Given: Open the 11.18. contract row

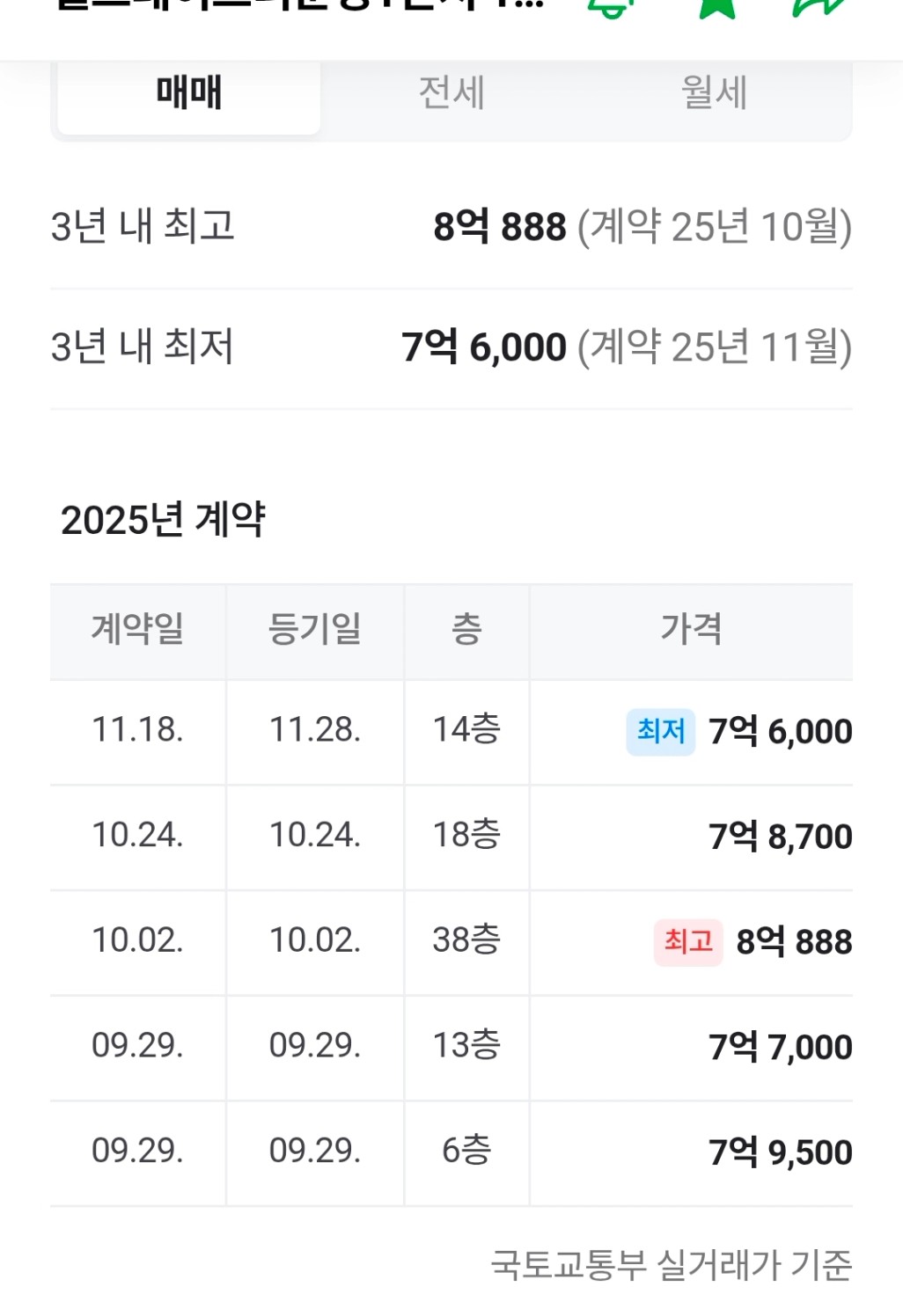Looking at the screenshot, I should [x=138, y=730].
